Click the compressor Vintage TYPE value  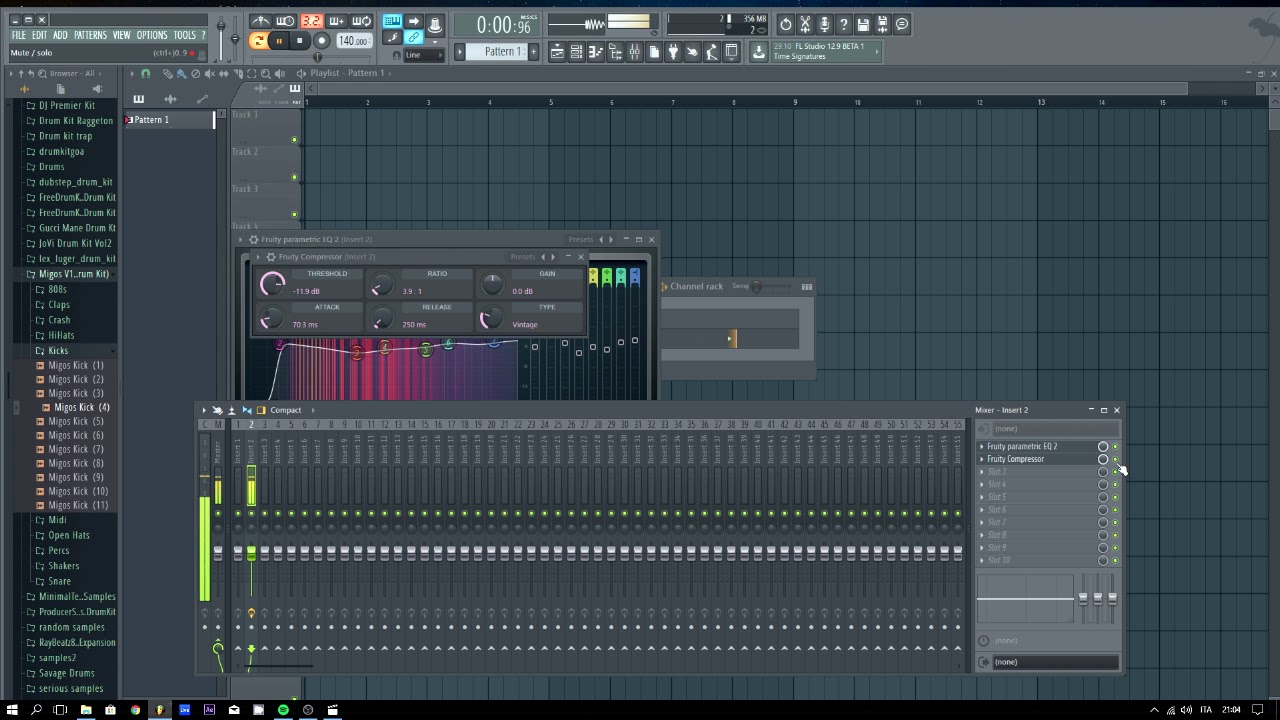point(525,325)
